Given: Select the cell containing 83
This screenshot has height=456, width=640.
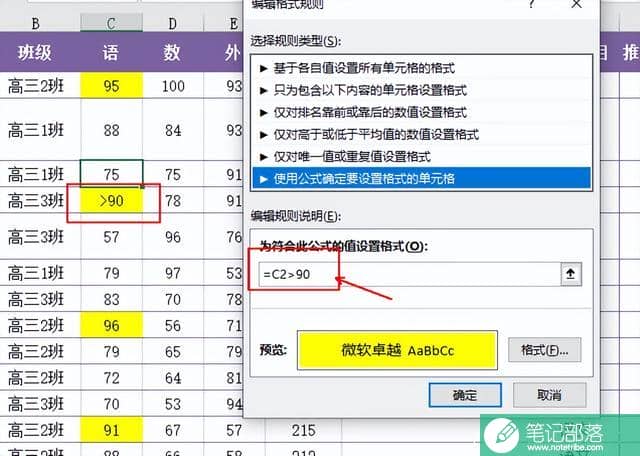Looking at the screenshot, I should coord(111,299).
